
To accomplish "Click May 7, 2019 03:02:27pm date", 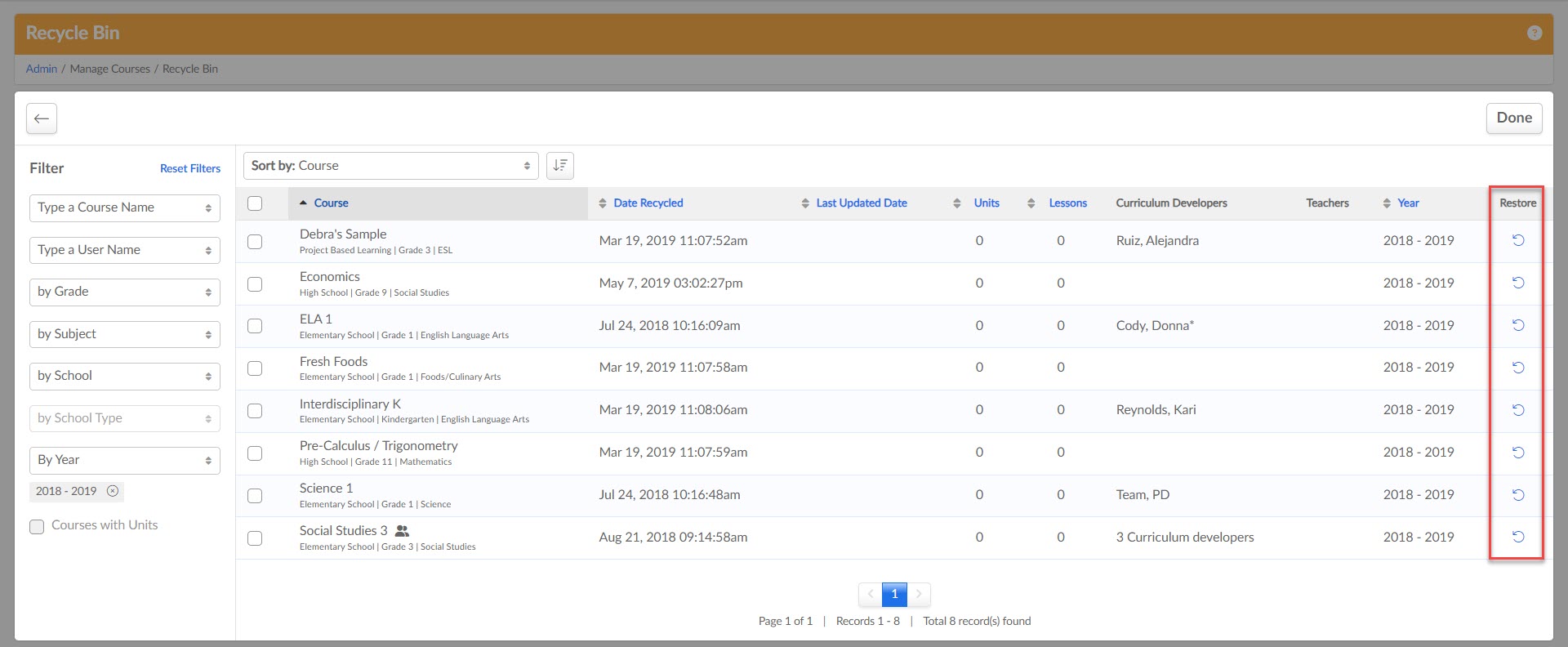I will (x=670, y=283).
